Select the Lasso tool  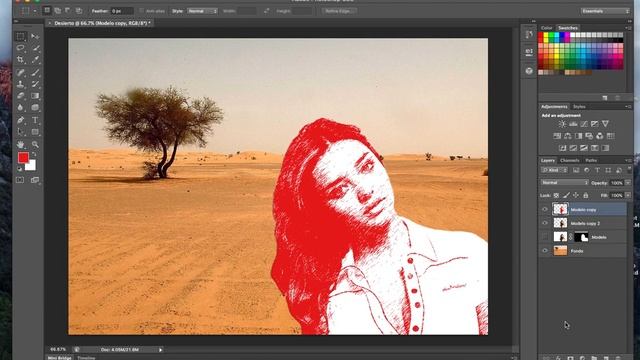coord(20,48)
